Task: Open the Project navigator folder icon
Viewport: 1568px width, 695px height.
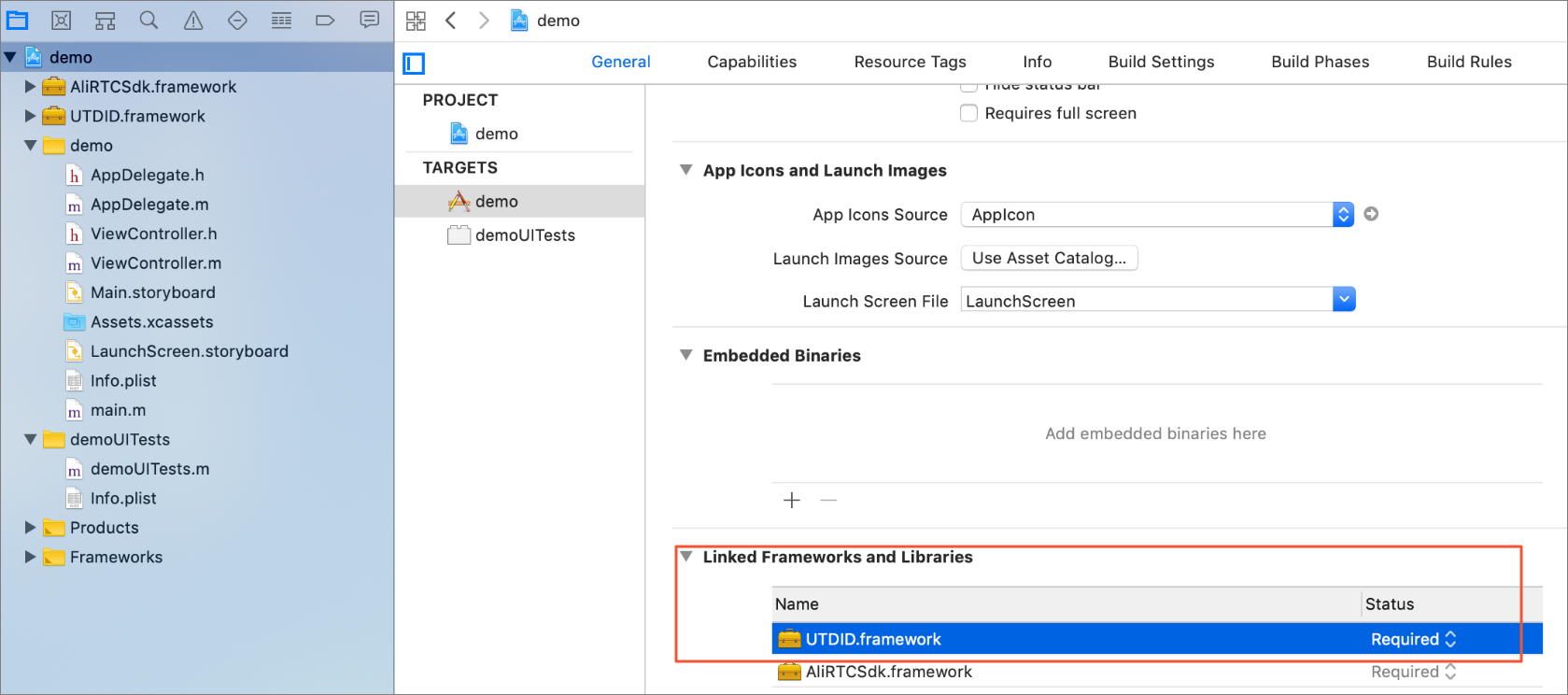Action: point(18,20)
